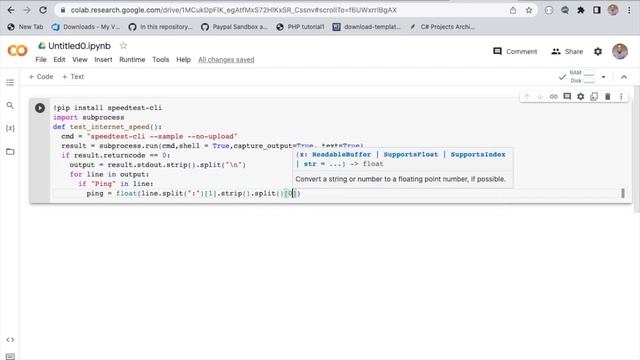Open In this repository bookmark
This screenshot has width=640, height=360.
pos(160,27)
